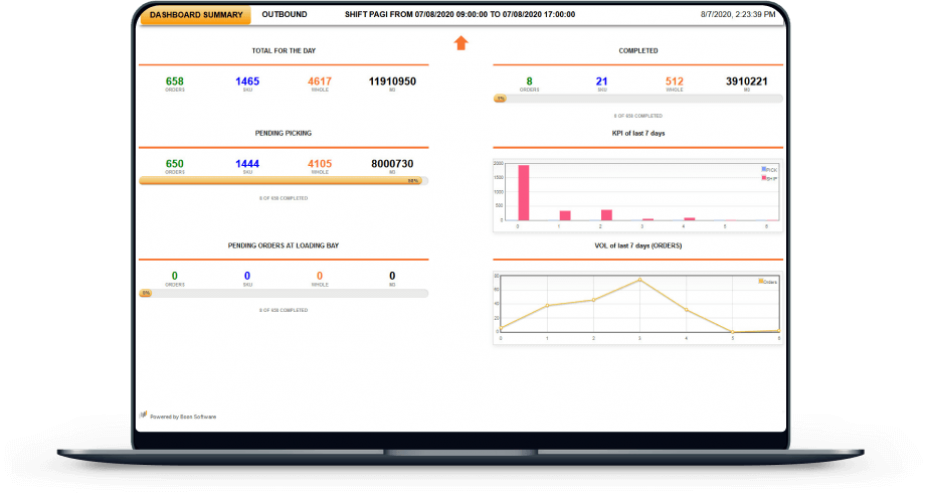Click the PICK legend blue swatch

pyautogui.click(x=764, y=169)
